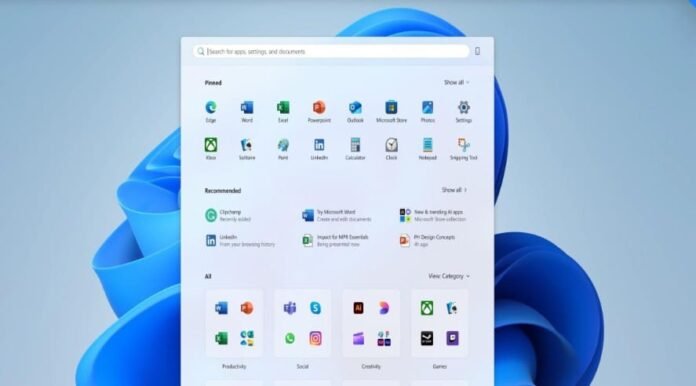Click the search box for apps and settings

click(331, 51)
